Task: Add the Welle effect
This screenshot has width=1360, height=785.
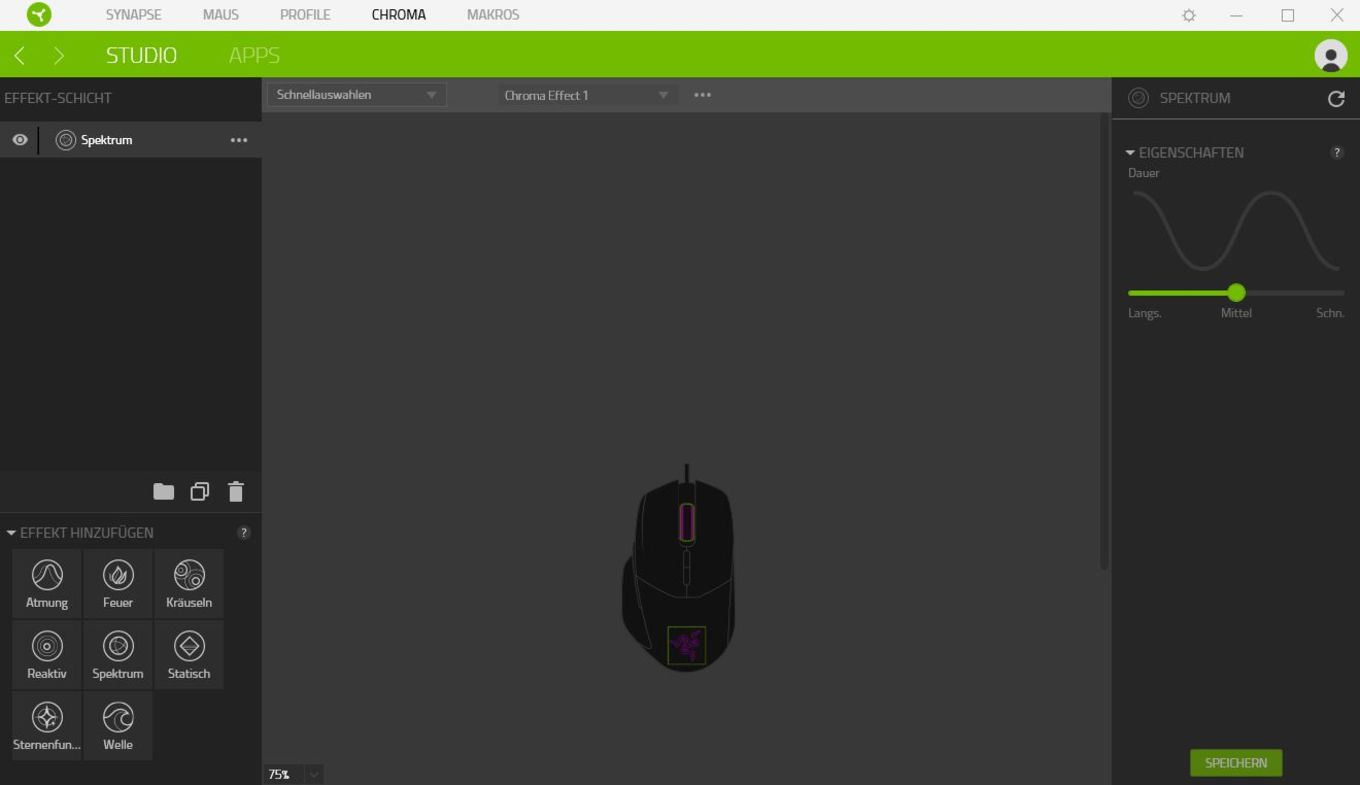Action: 118,725
